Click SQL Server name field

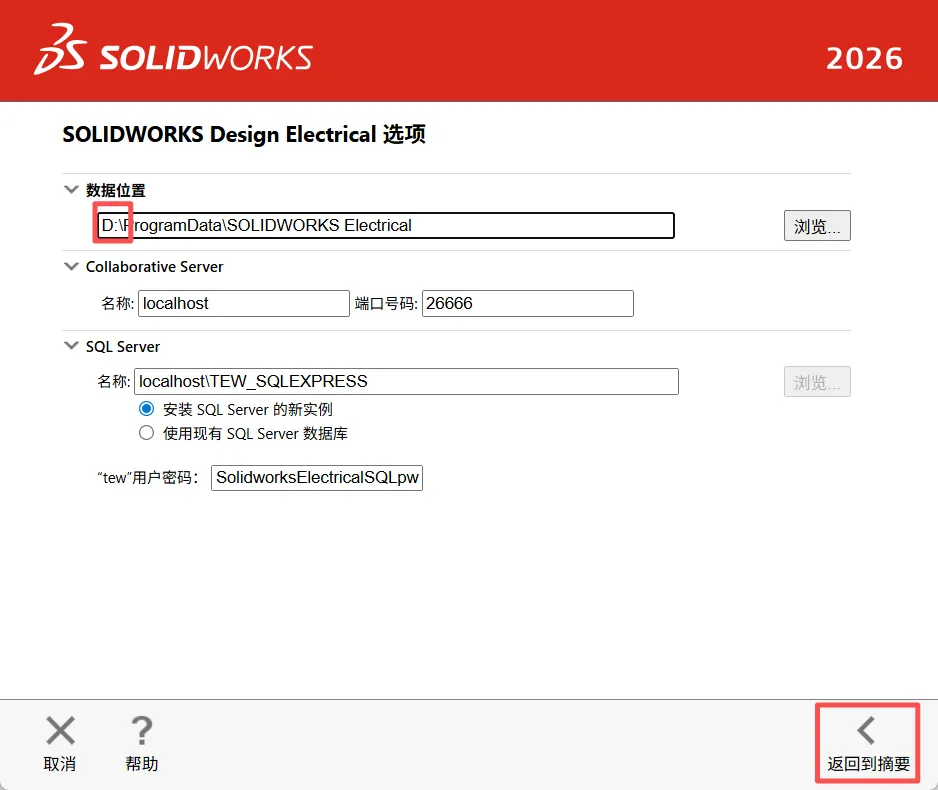click(406, 382)
